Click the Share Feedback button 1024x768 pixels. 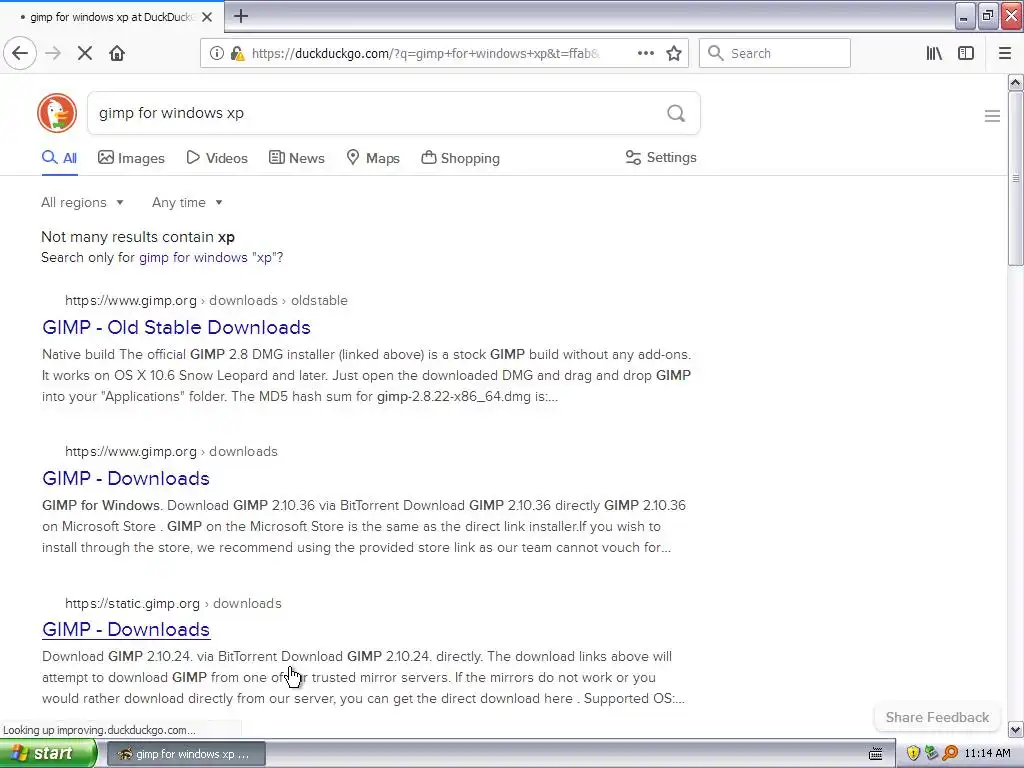(937, 717)
